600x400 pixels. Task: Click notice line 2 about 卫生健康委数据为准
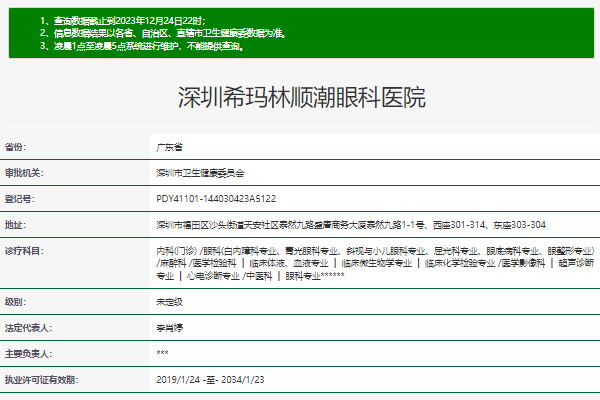click(x=163, y=33)
